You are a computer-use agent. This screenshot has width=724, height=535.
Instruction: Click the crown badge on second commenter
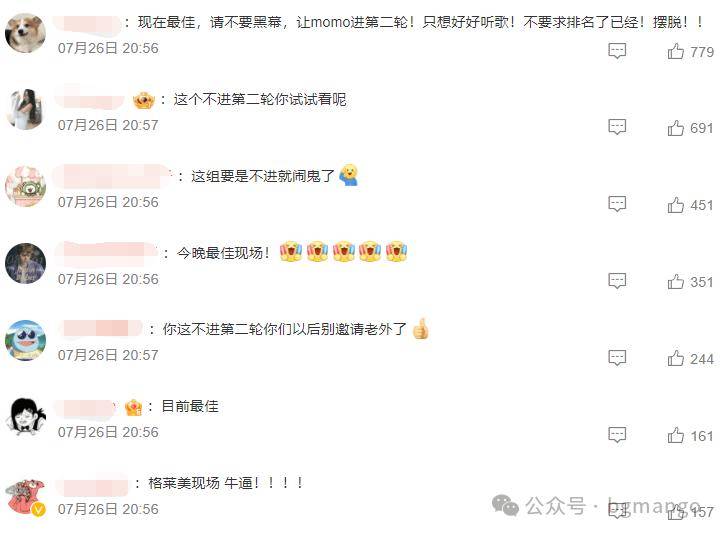tap(144, 100)
